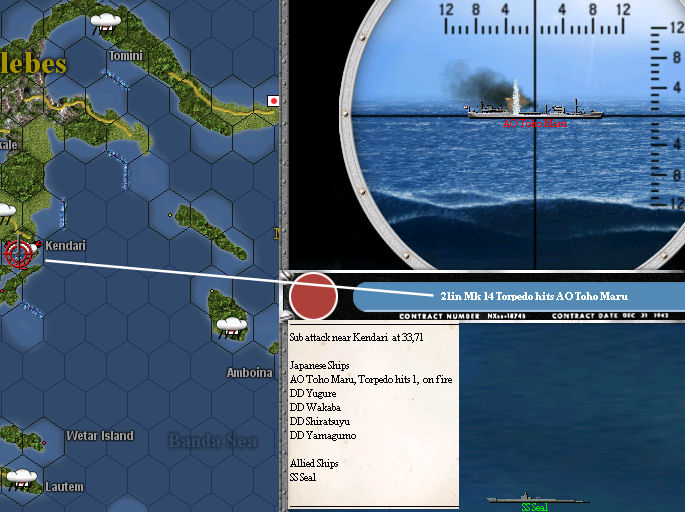Click the red AO Toho Maru label
685x512 pixels.
[x=535, y=124]
